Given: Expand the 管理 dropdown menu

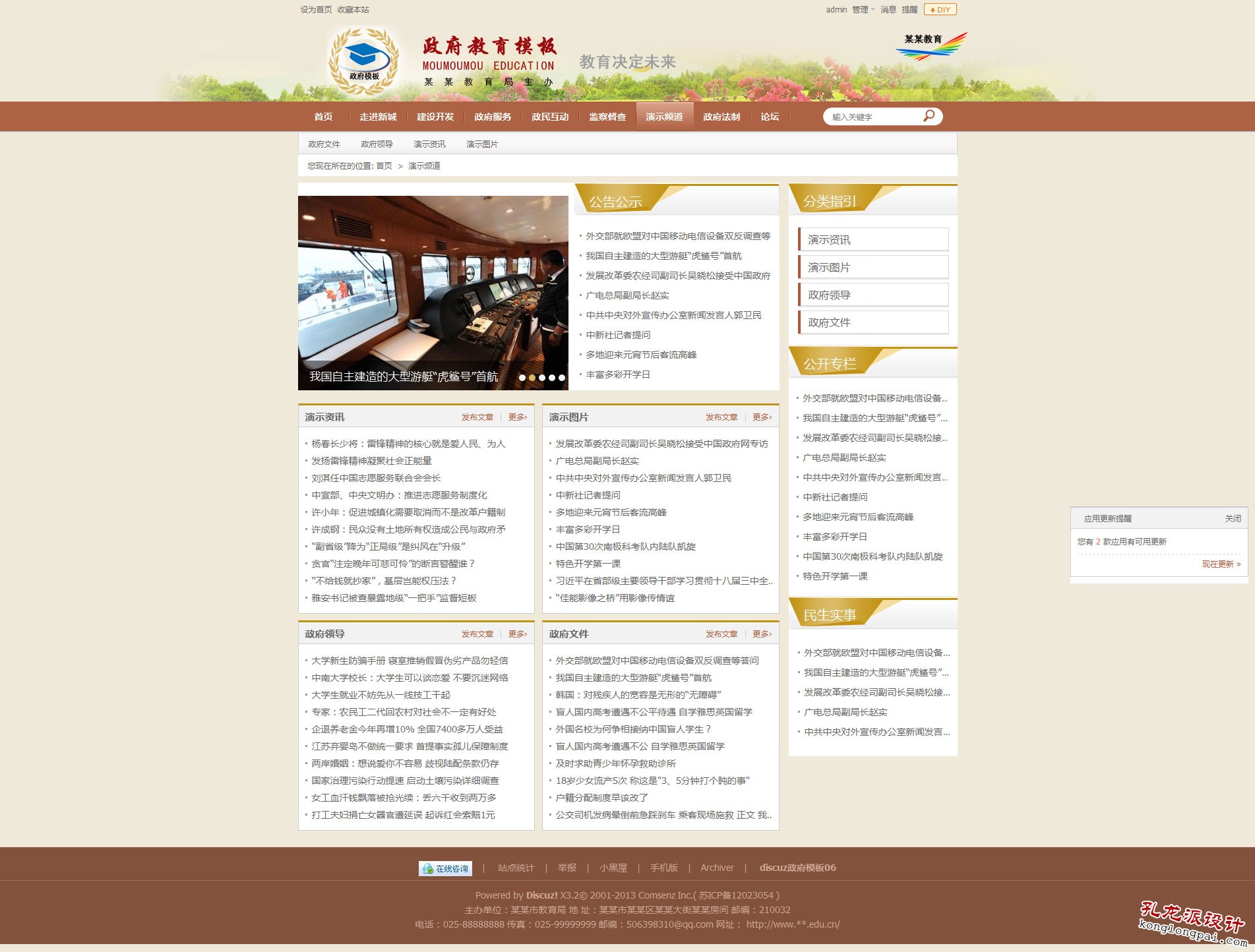Looking at the screenshot, I should coord(863,9).
